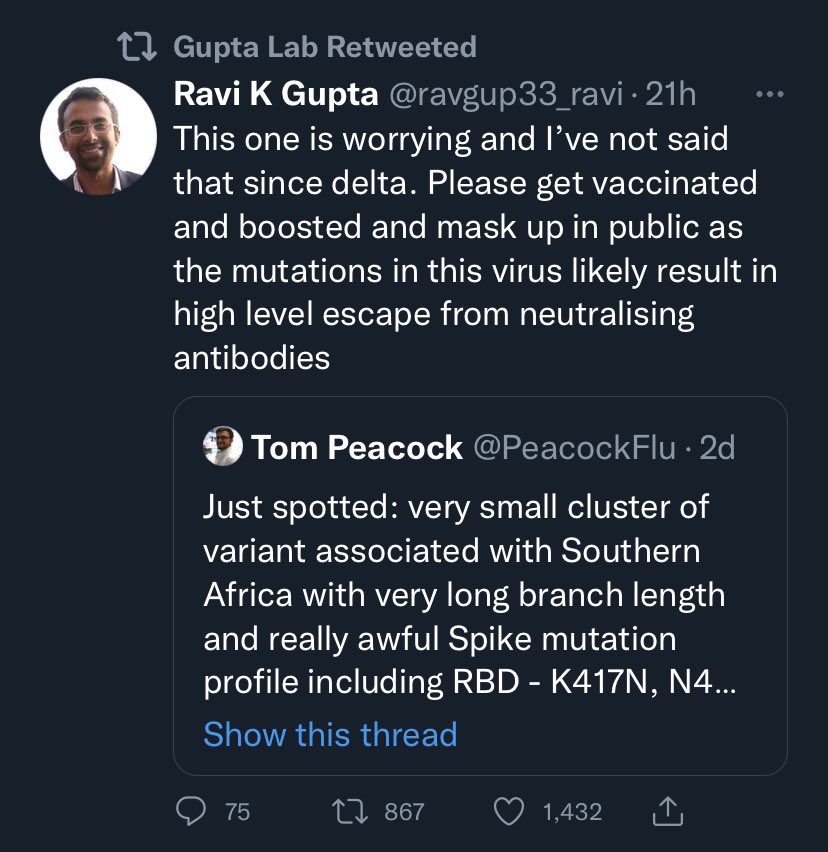Open the three-dot more options menu
Screen dimensions: 828x852
coord(769,95)
